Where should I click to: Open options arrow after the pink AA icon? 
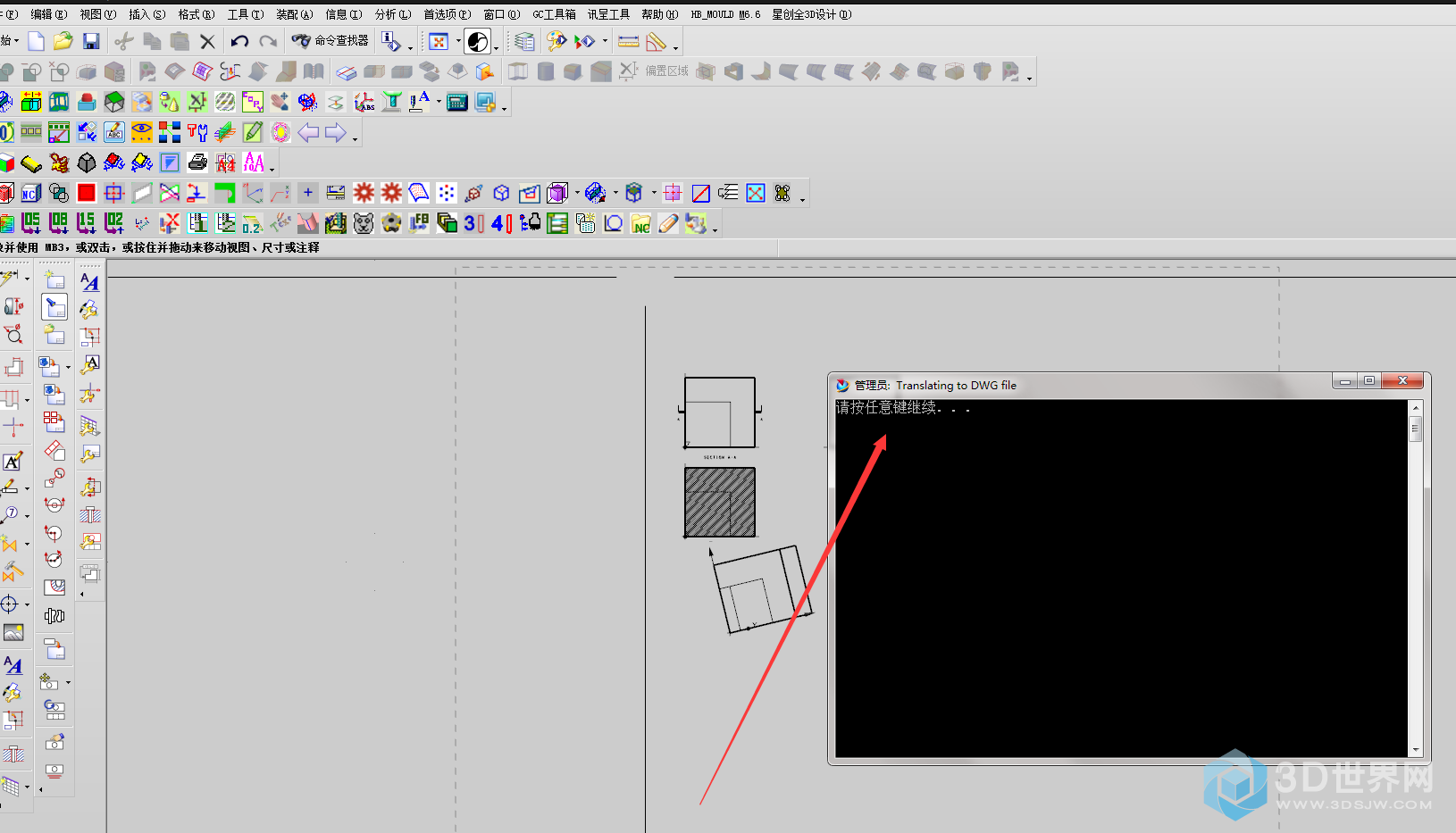click(272, 168)
